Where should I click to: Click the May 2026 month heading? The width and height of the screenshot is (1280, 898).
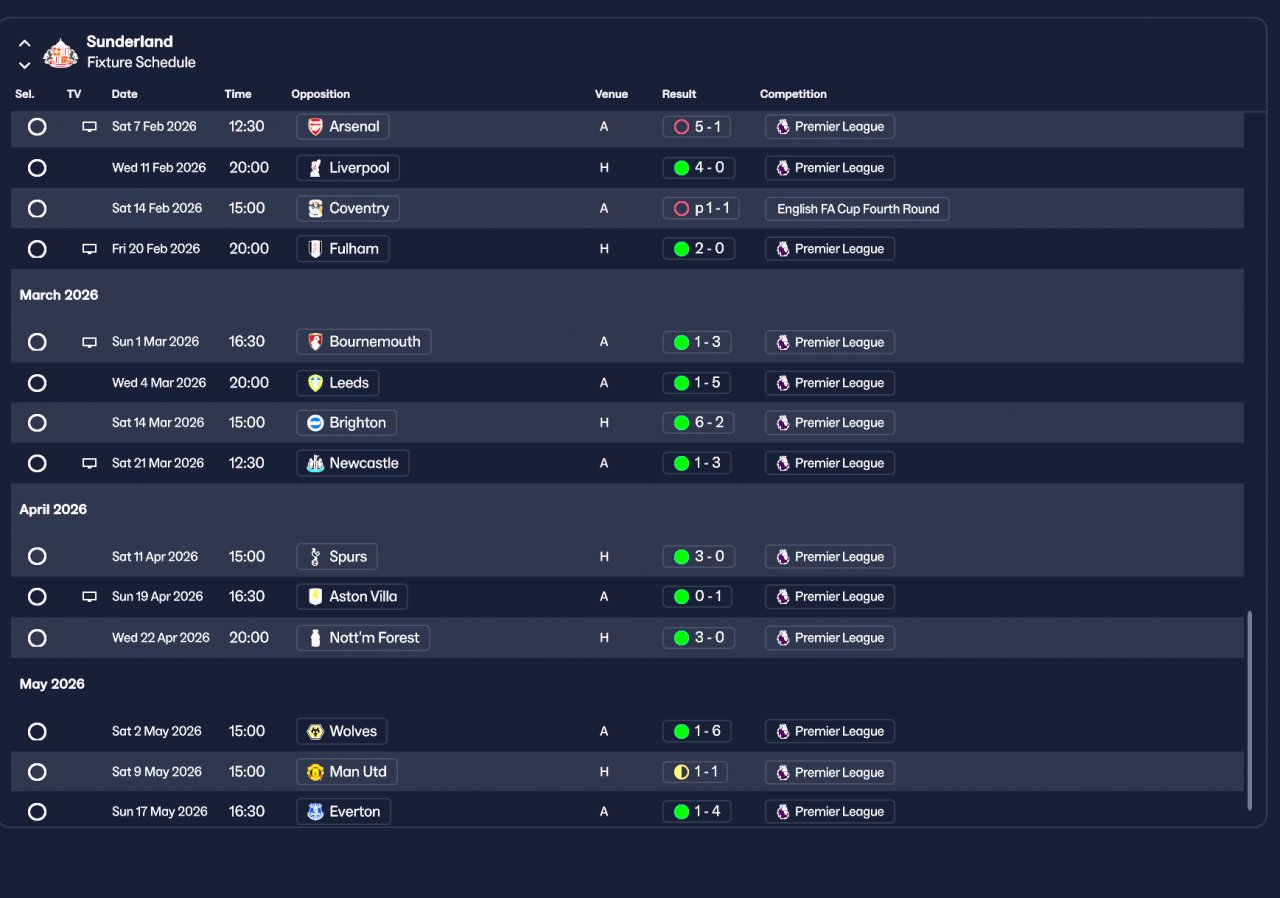coord(52,685)
